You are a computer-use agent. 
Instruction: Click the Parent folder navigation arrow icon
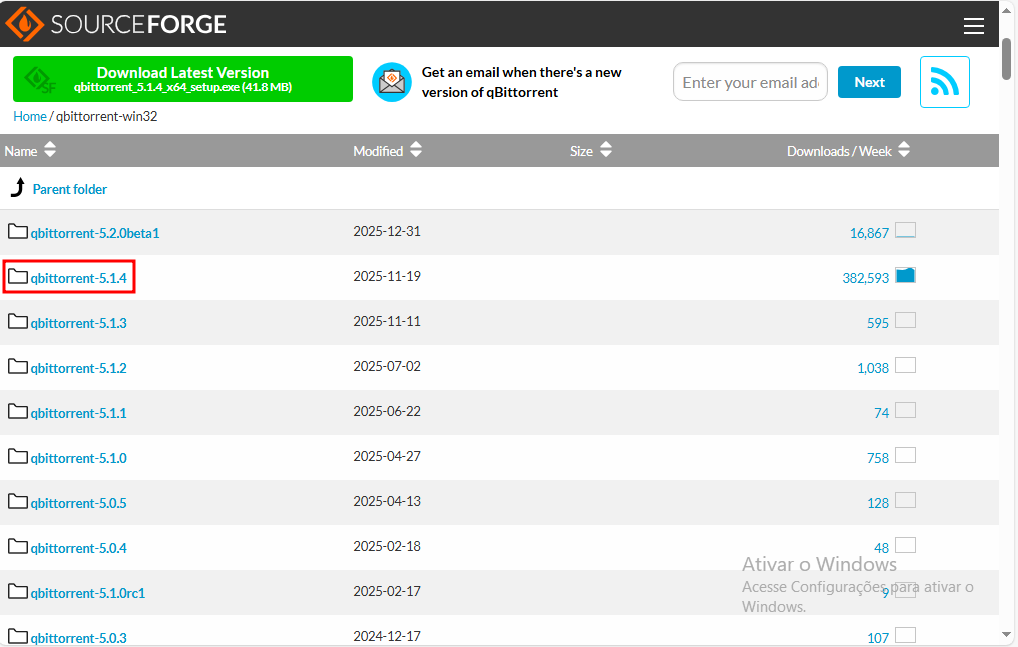tap(16, 188)
